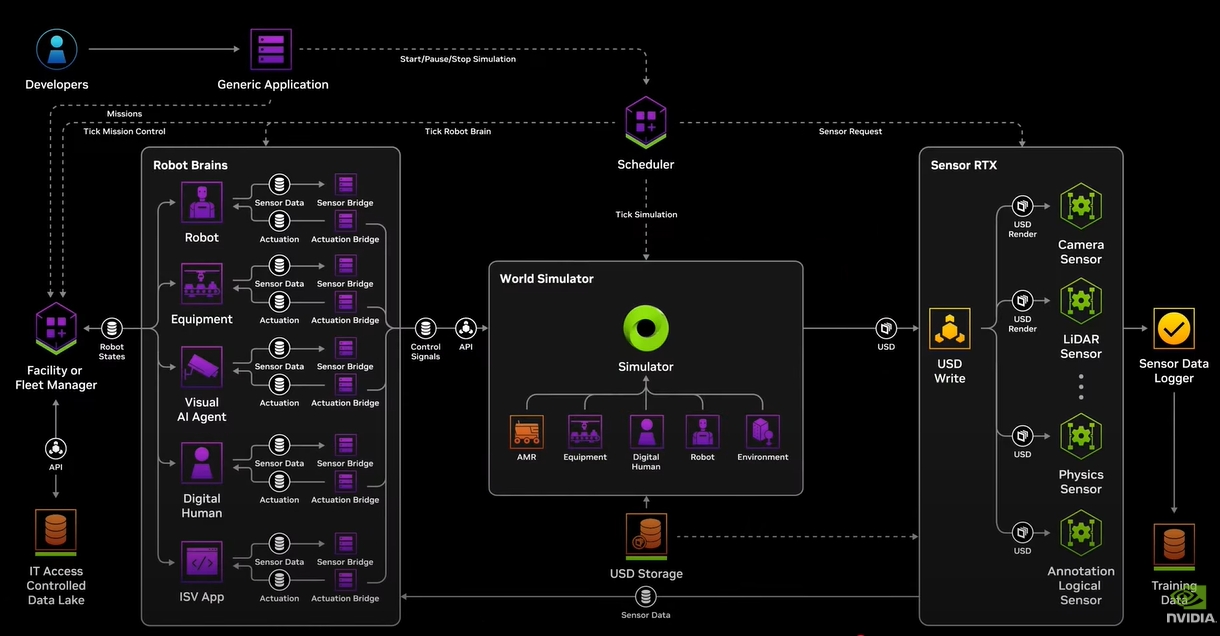Click Sensor Data icon in Digital Human row
Screen dimensions: 1220x636
279,445
